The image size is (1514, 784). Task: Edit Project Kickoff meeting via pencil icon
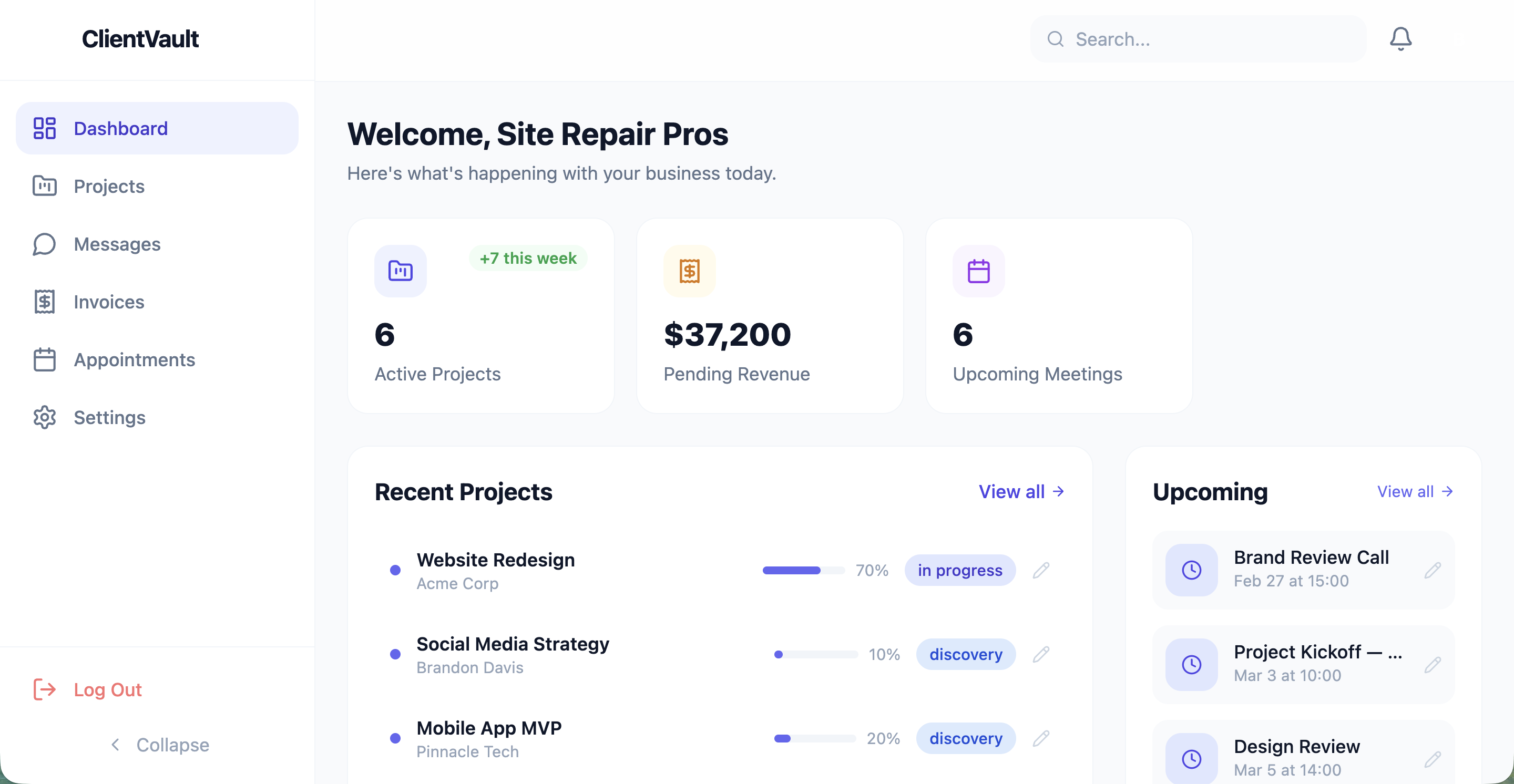click(1433, 664)
